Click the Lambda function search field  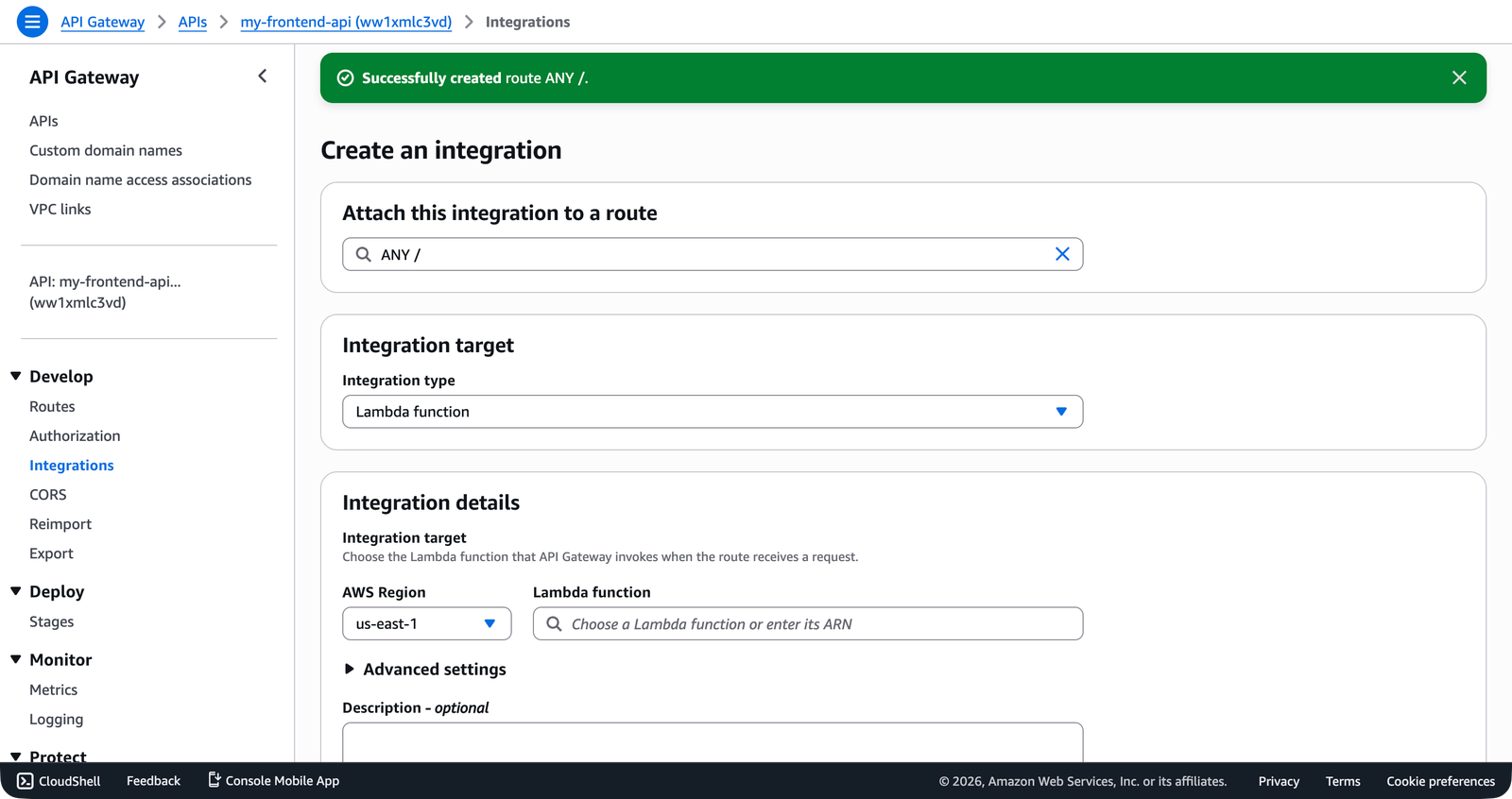(x=808, y=623)
